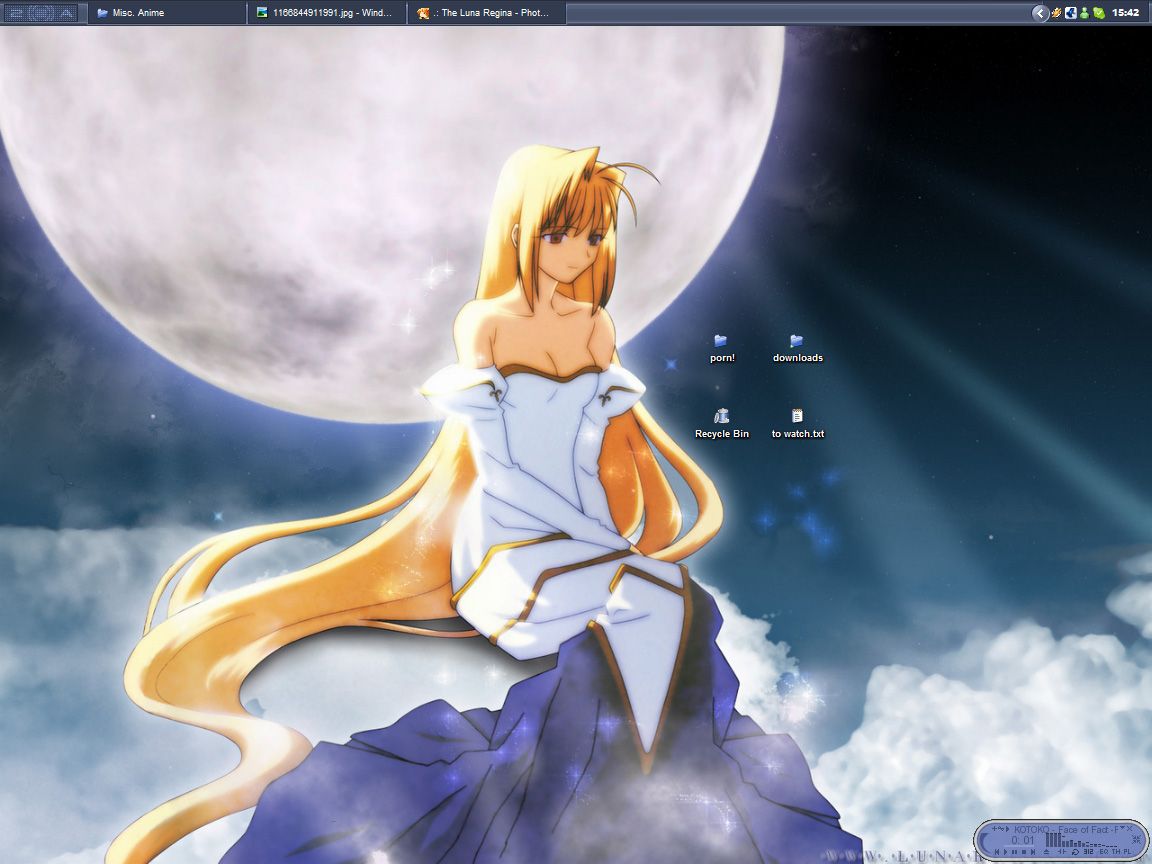Stop playback in the music player

tap(1024, 852)
